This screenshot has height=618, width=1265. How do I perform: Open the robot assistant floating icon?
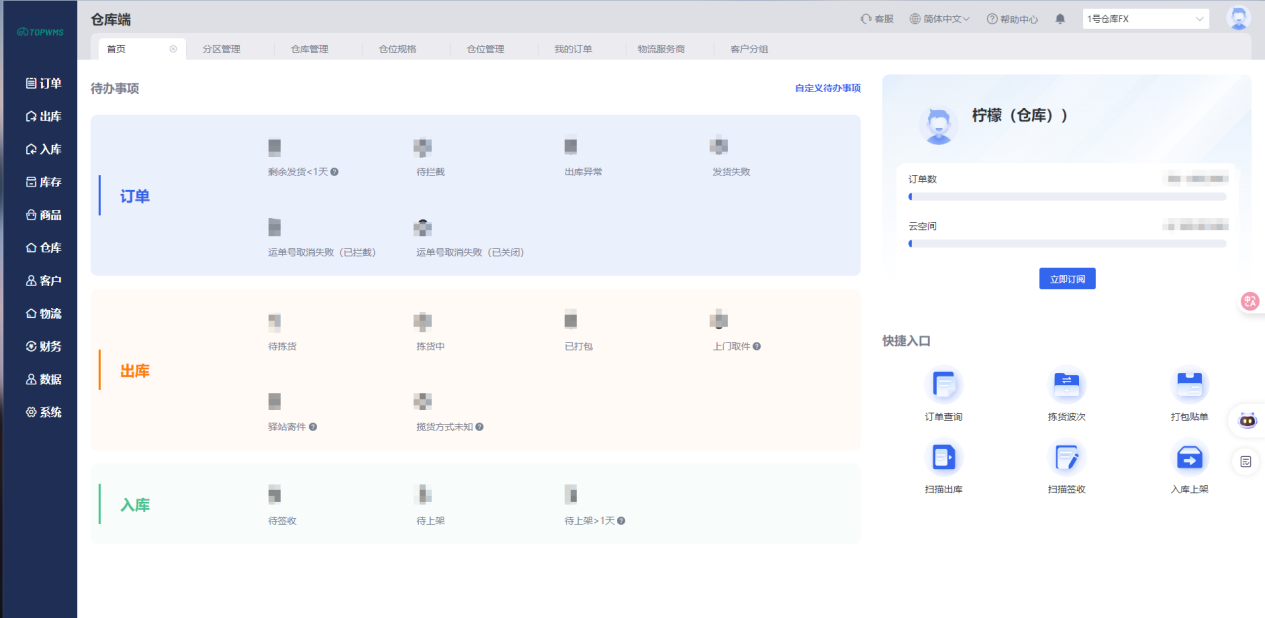pyautogui.click(x=1247, y=420)
